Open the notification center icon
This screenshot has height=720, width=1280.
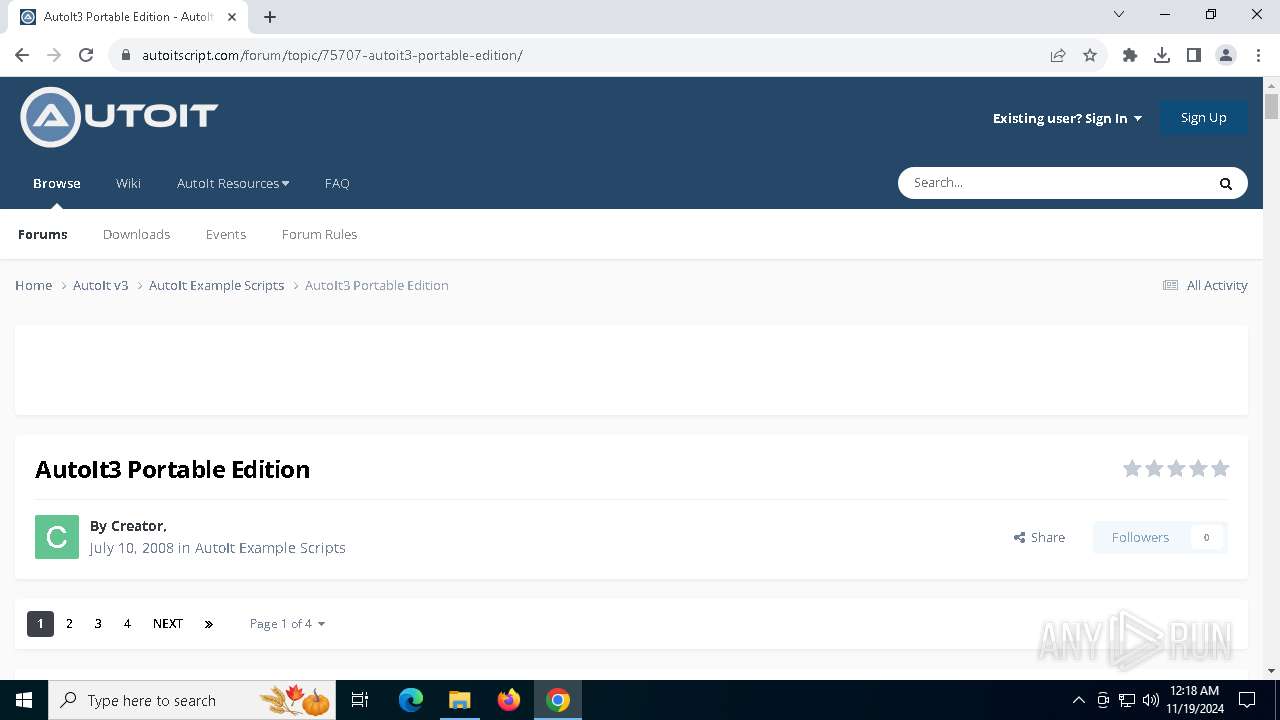(1247, 700)
